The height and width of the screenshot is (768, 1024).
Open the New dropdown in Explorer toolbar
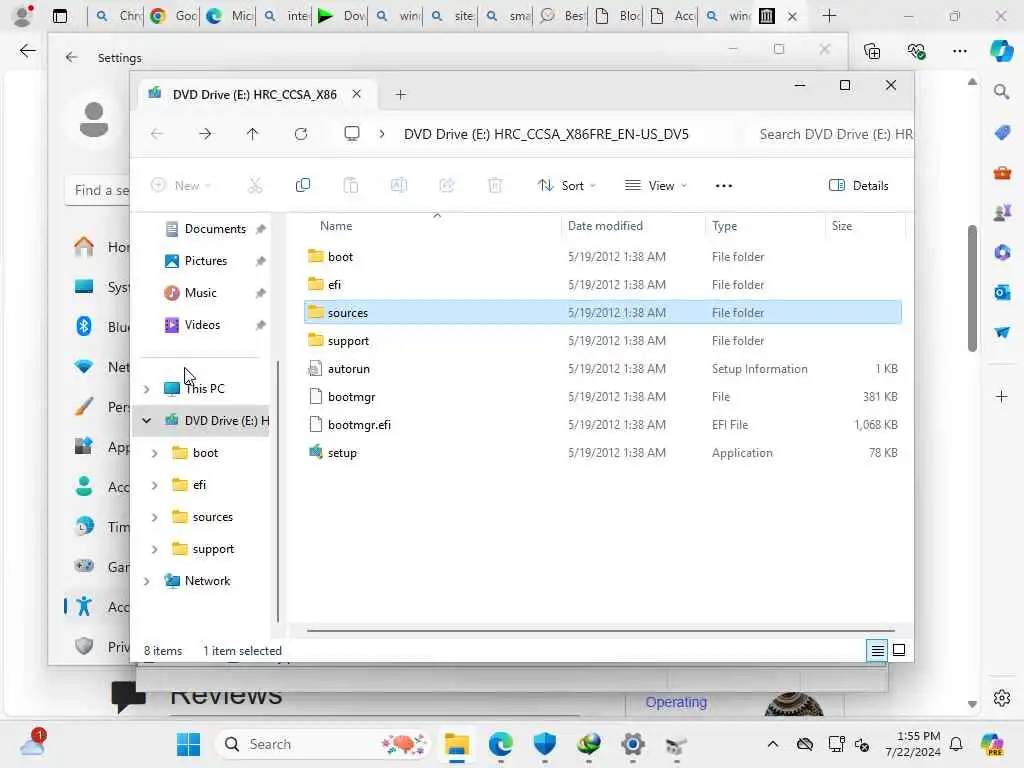(x=181, y=186)
